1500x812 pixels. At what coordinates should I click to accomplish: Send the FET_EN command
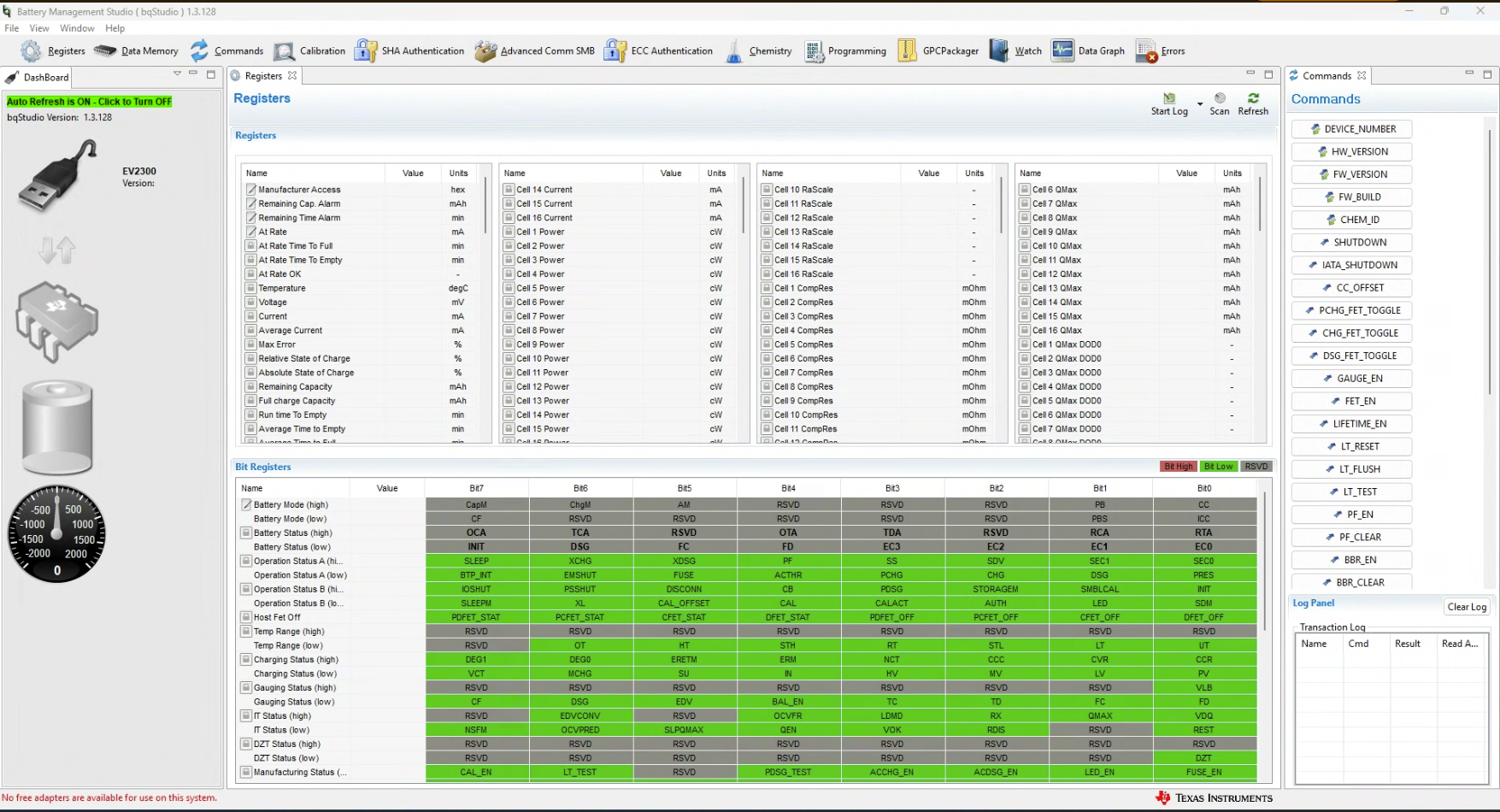point(1351,401)
